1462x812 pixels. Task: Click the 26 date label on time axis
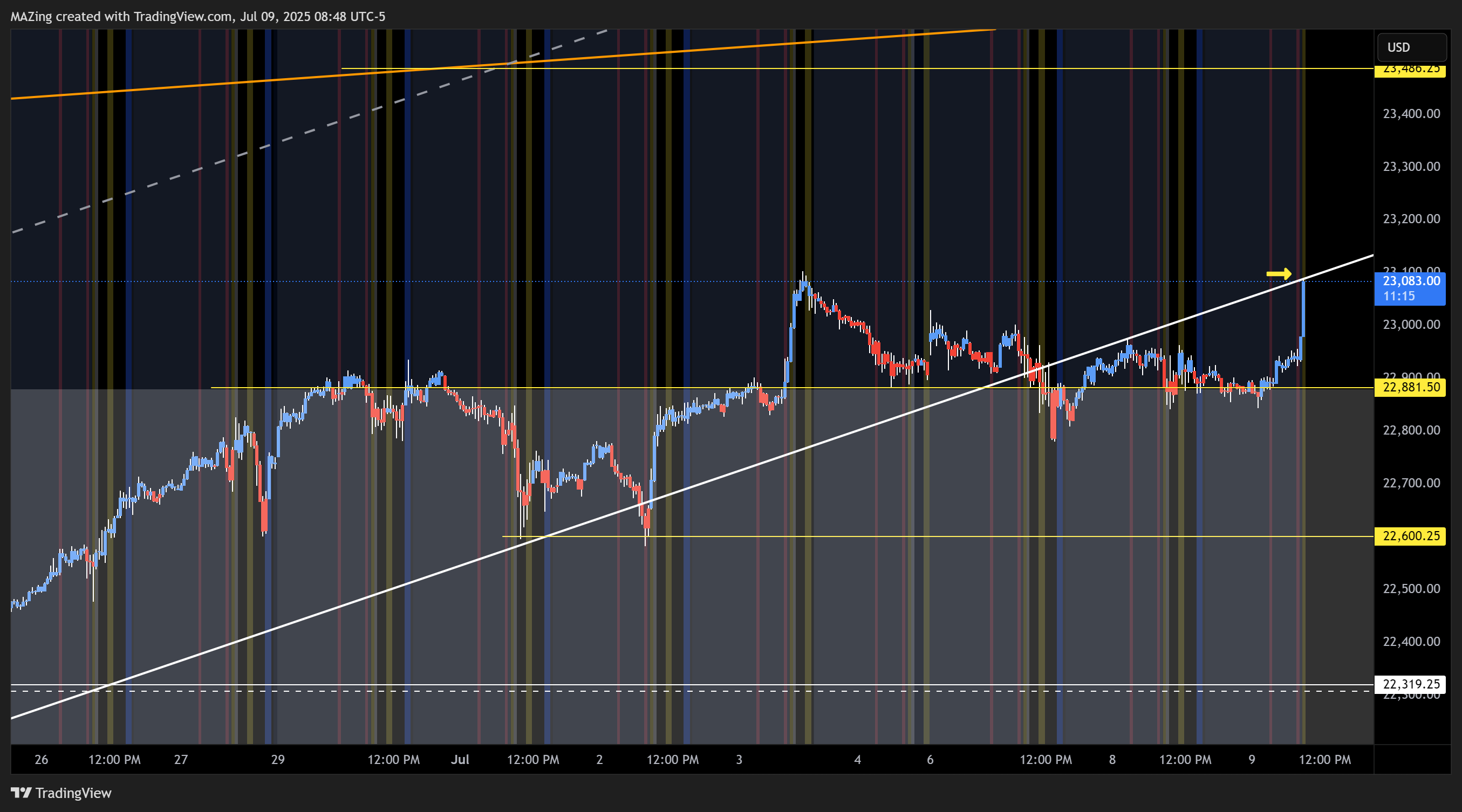tap(42, 759)
